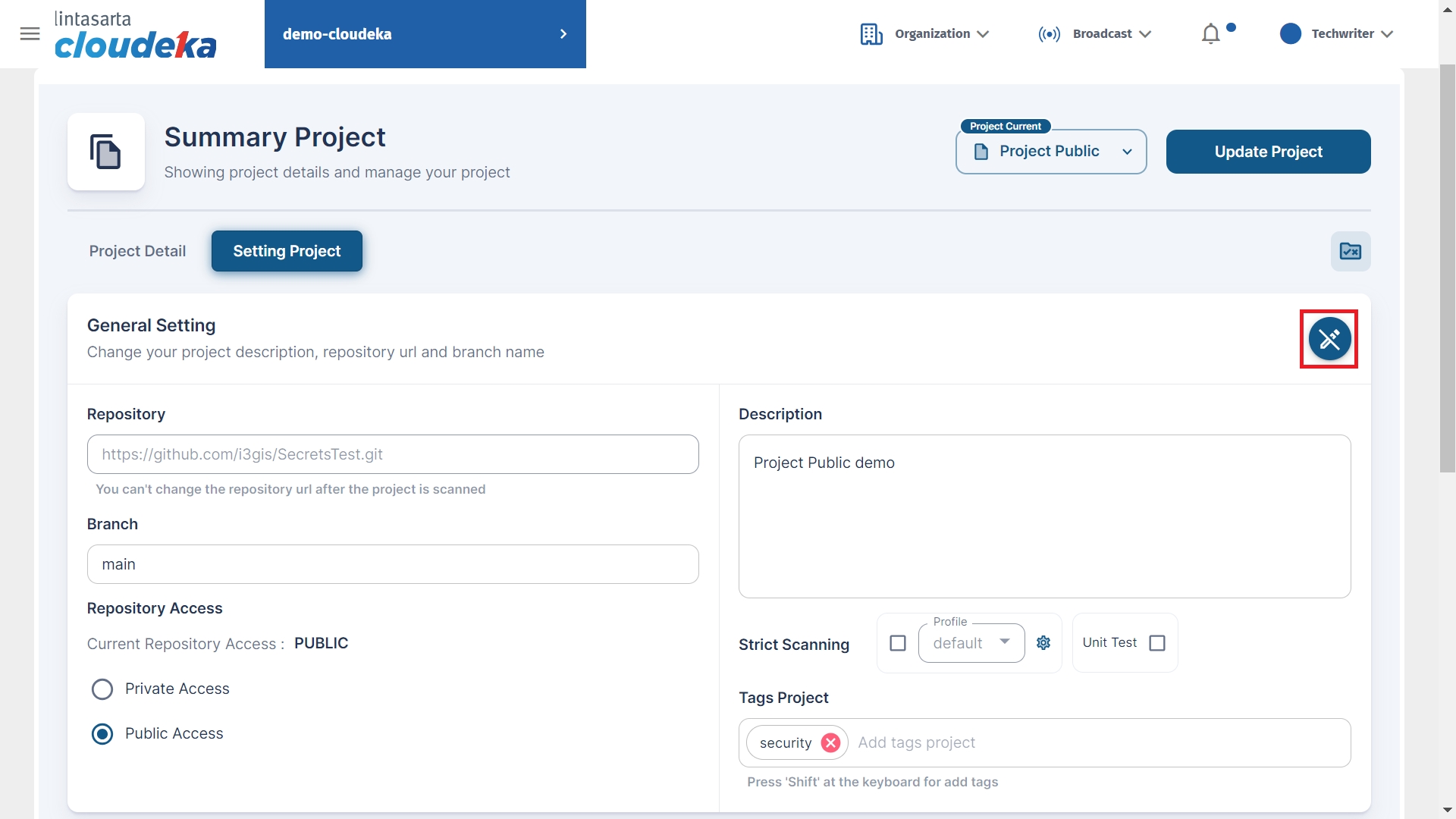This screenshot has width=1456, height=819.
Task: Click the Update Project button
Action: pyautogui.click(x=1268, y=152)
